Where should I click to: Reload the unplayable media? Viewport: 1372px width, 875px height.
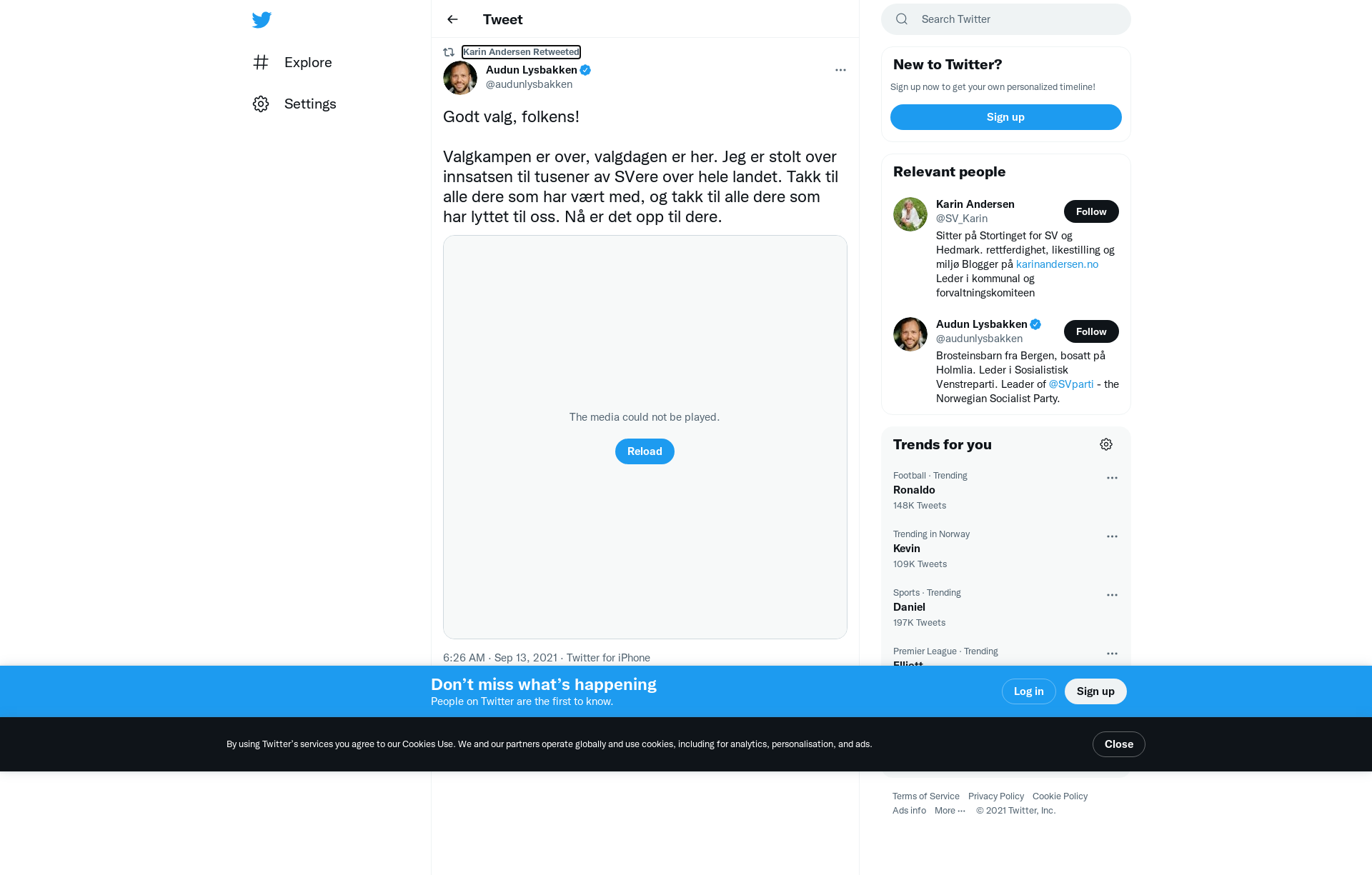tap(645, 451)
